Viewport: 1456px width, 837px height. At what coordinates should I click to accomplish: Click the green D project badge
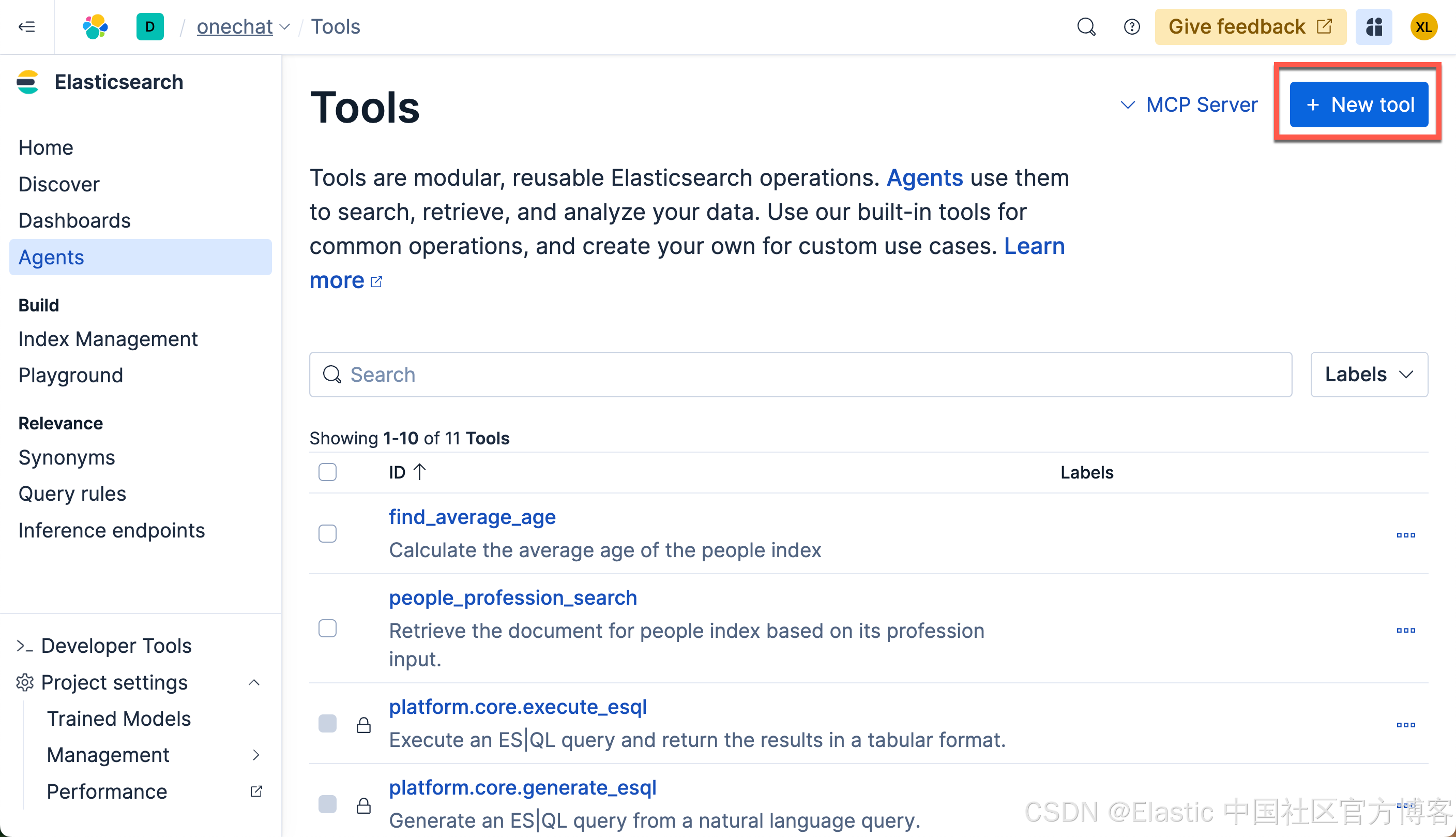(x=150, y=26)
